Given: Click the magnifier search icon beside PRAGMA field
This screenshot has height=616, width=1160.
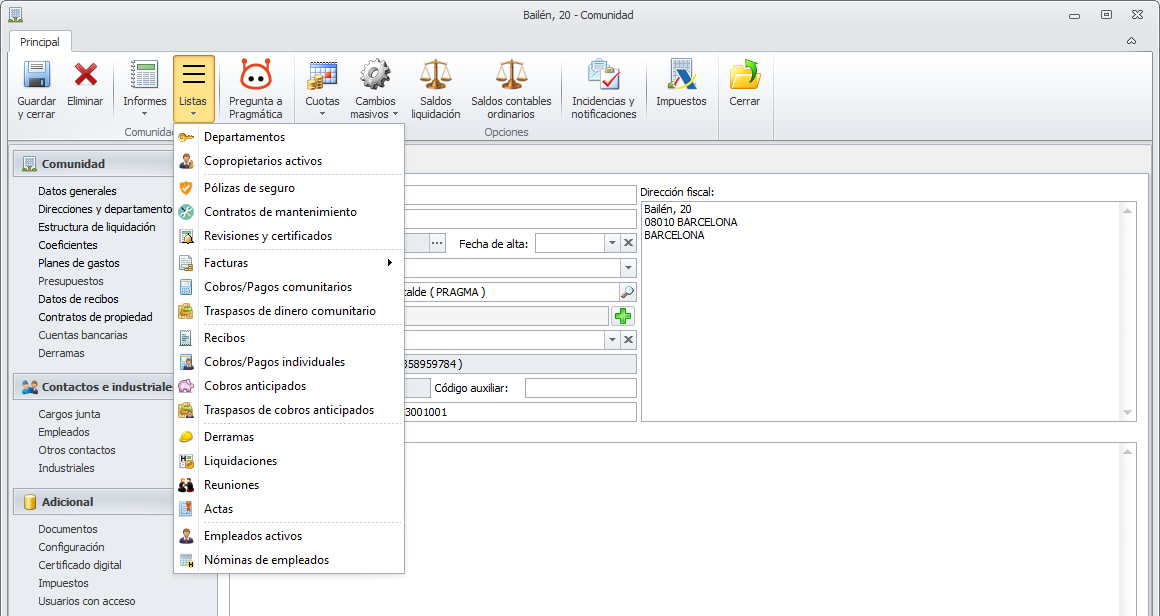Looking at the screenshot, I should coord(627,292).
